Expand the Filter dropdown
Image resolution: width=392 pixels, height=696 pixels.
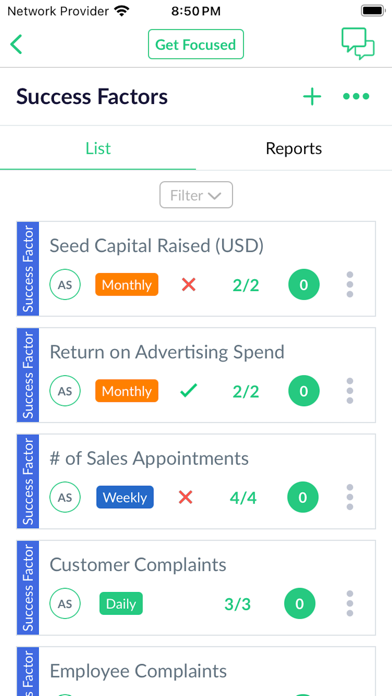[x=196, y=195]
